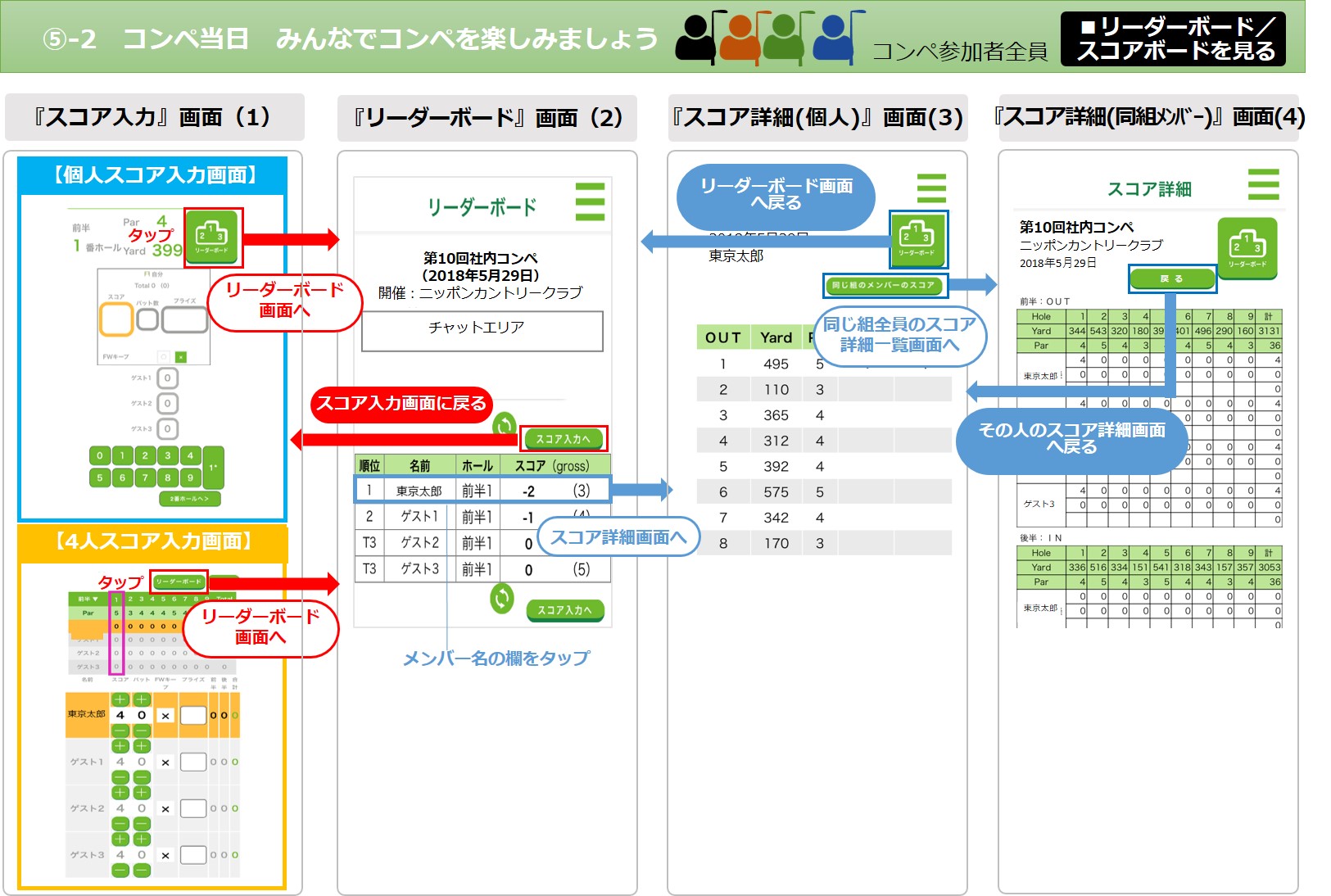Screen dimensions: 1331x896
Task: Tap 2番ホールへ> next hole button
Action: [189, 499]
